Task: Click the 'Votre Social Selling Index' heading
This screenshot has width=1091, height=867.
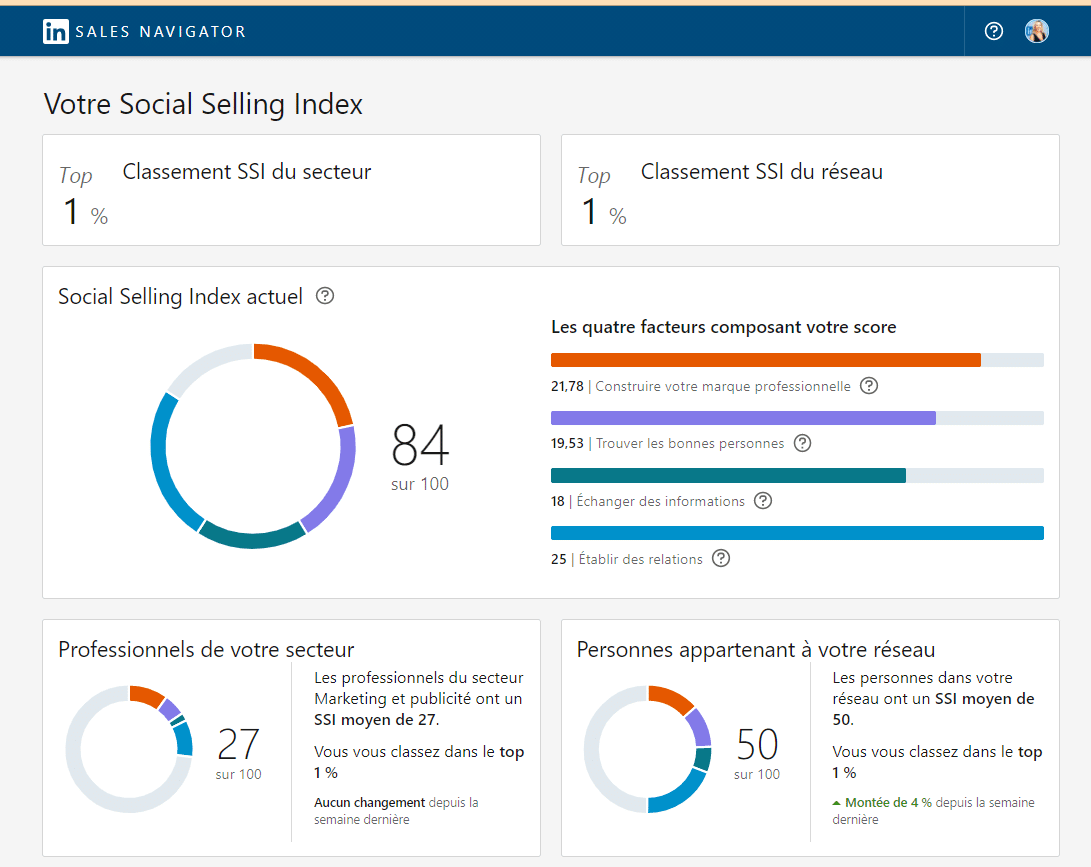Action: point(203,104)
